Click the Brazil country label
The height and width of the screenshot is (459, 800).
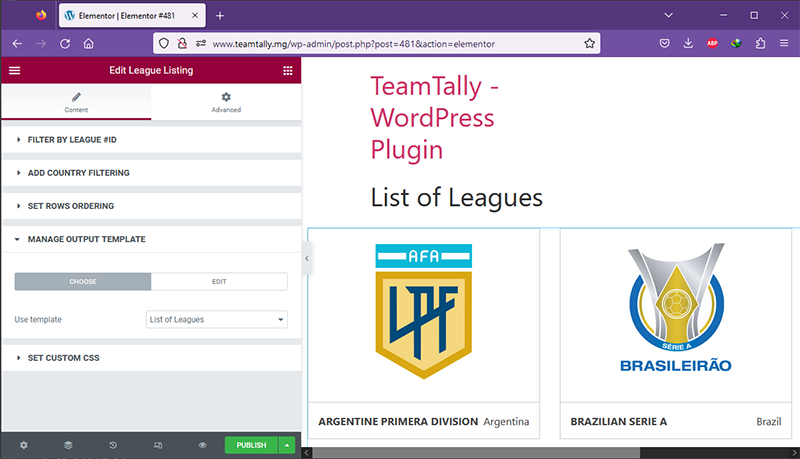[769, 422]
